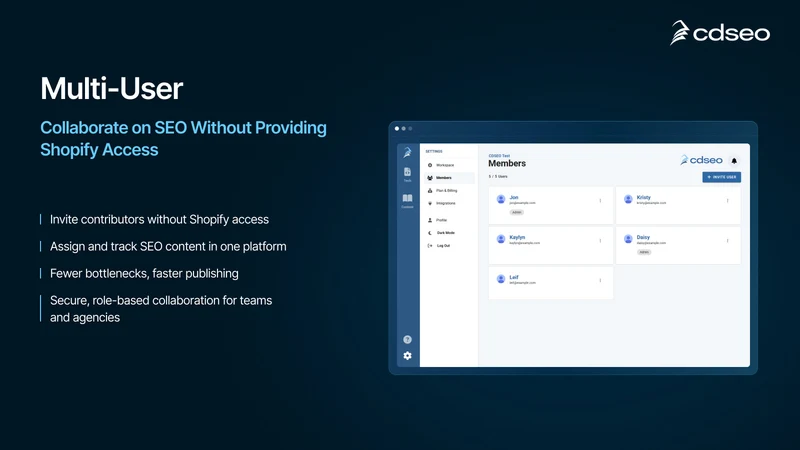Click the cdseo logo in the app header

tap(701, 160)
